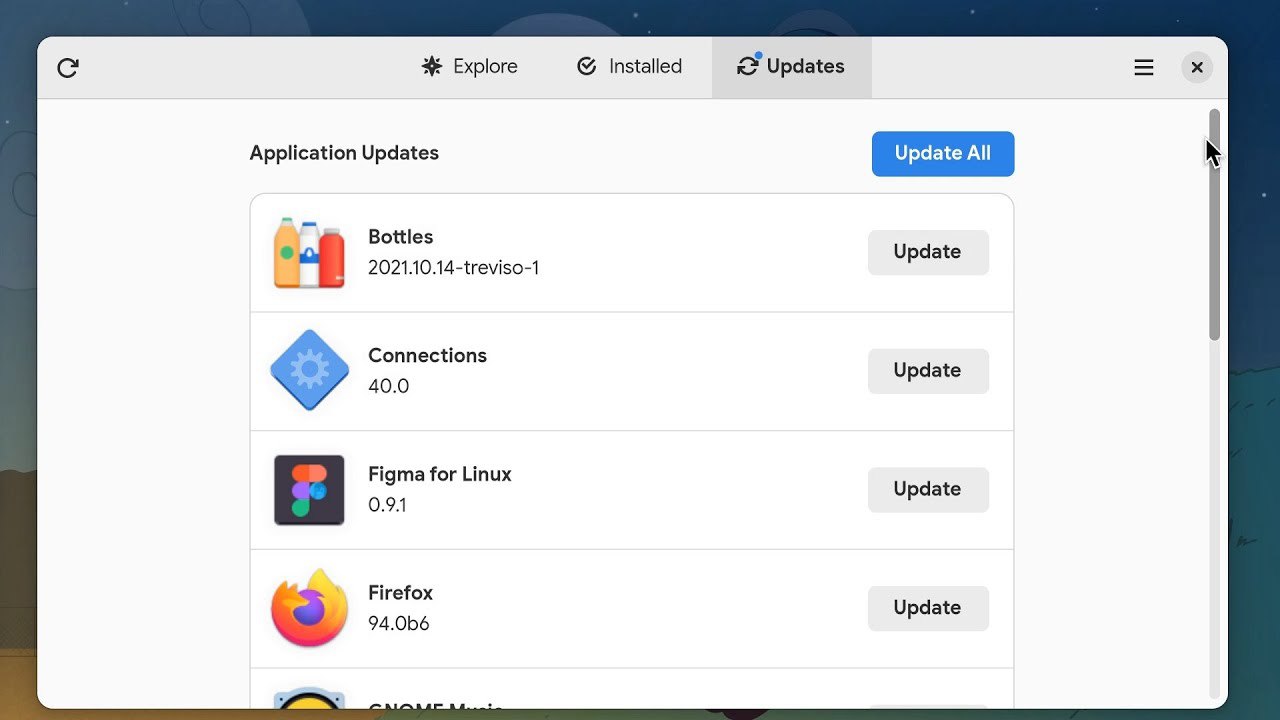The width and height of the screenshot is (1280, 720).
Task: Close the software window
Action: coord(1197,67)
